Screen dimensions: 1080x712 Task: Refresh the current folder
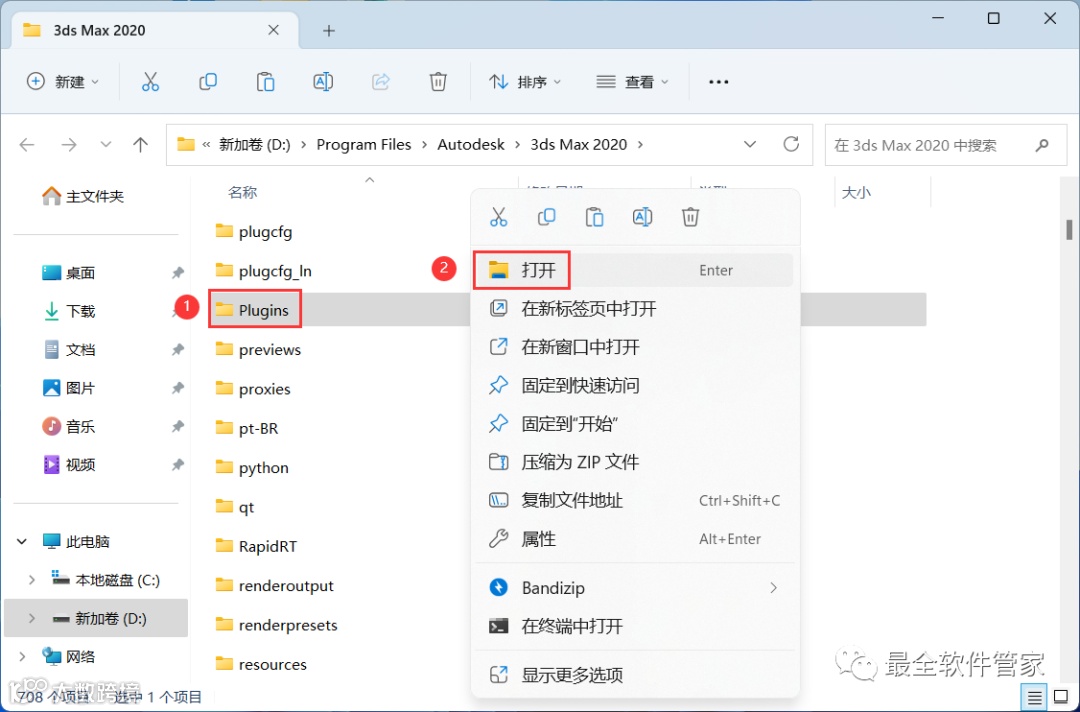point(791,144)
